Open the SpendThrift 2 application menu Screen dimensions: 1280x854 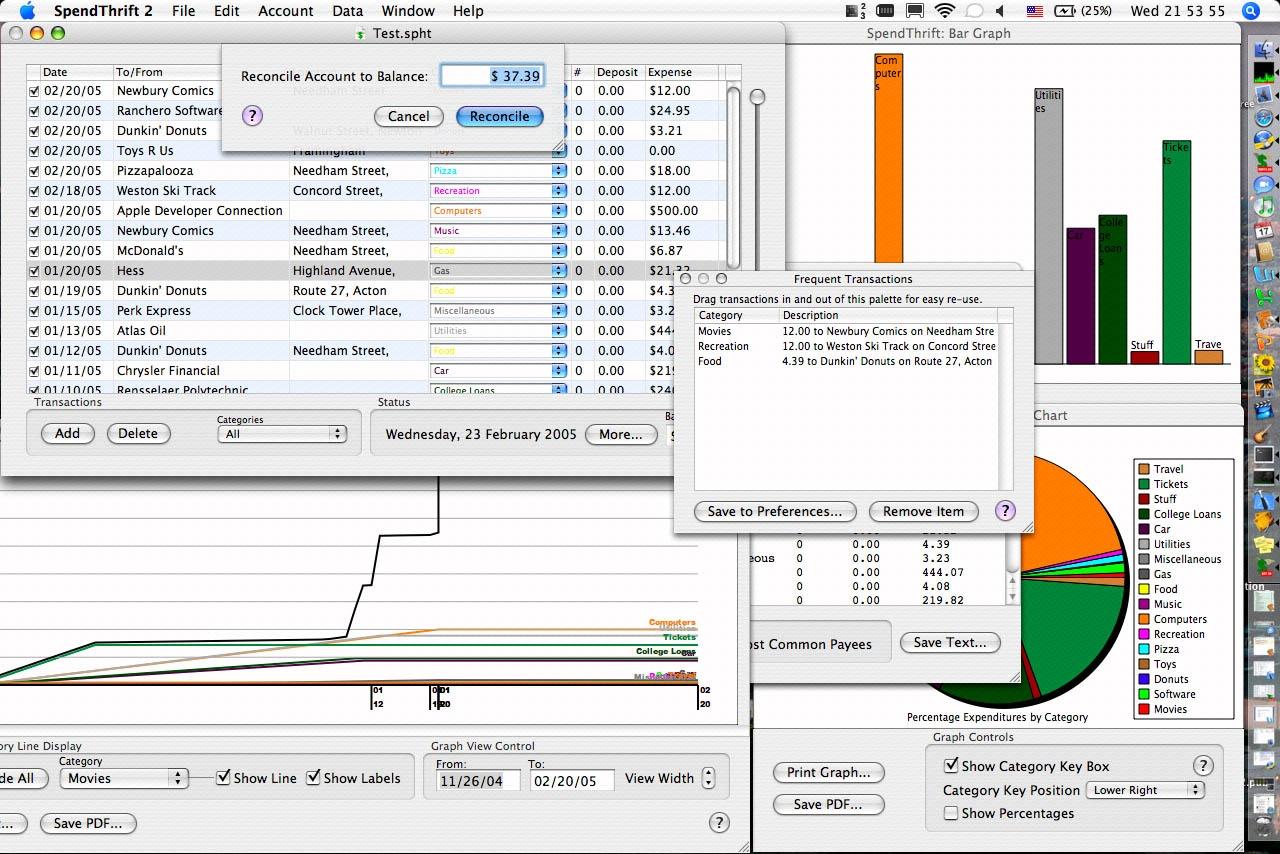pos(103,11)
